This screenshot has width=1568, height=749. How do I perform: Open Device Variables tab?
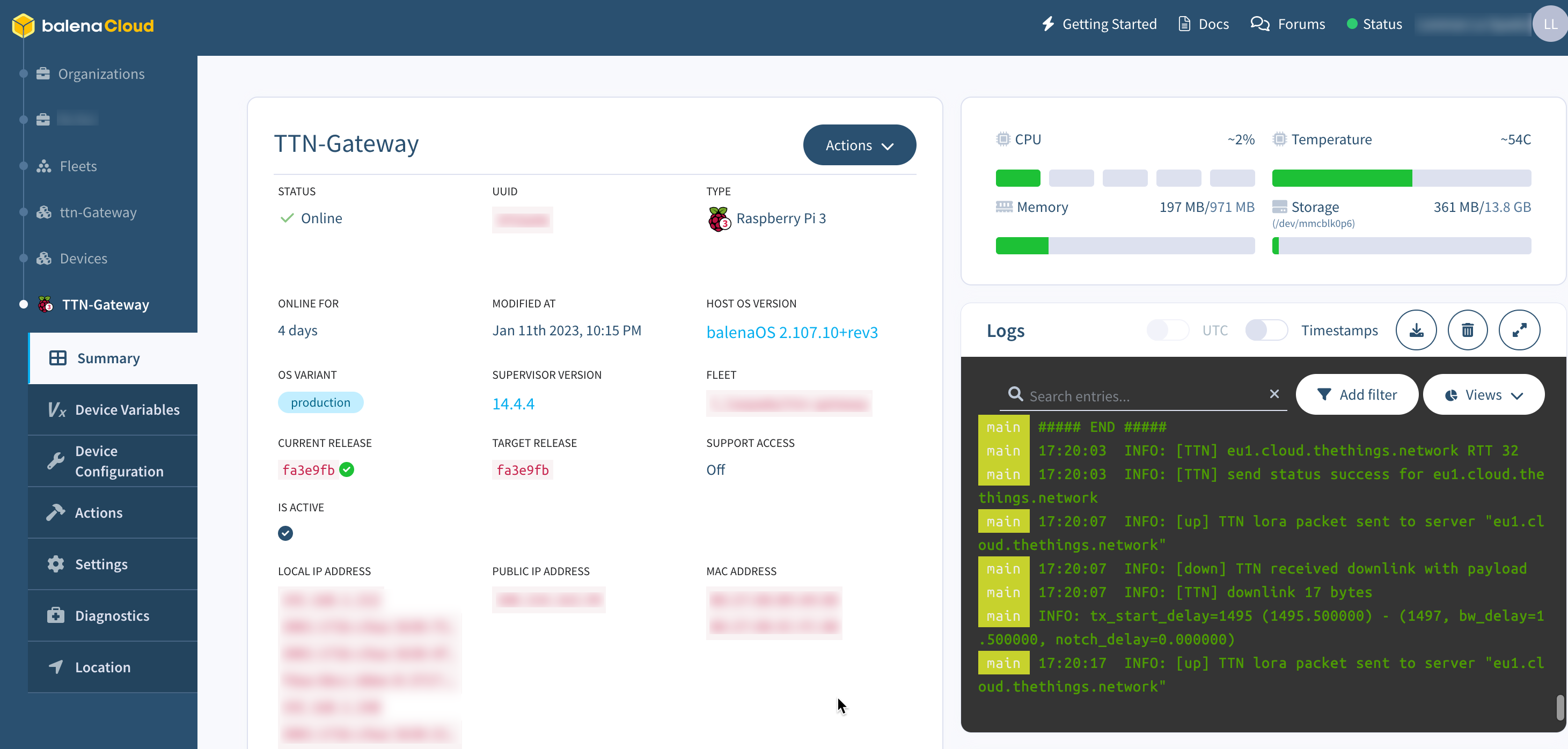113,409
